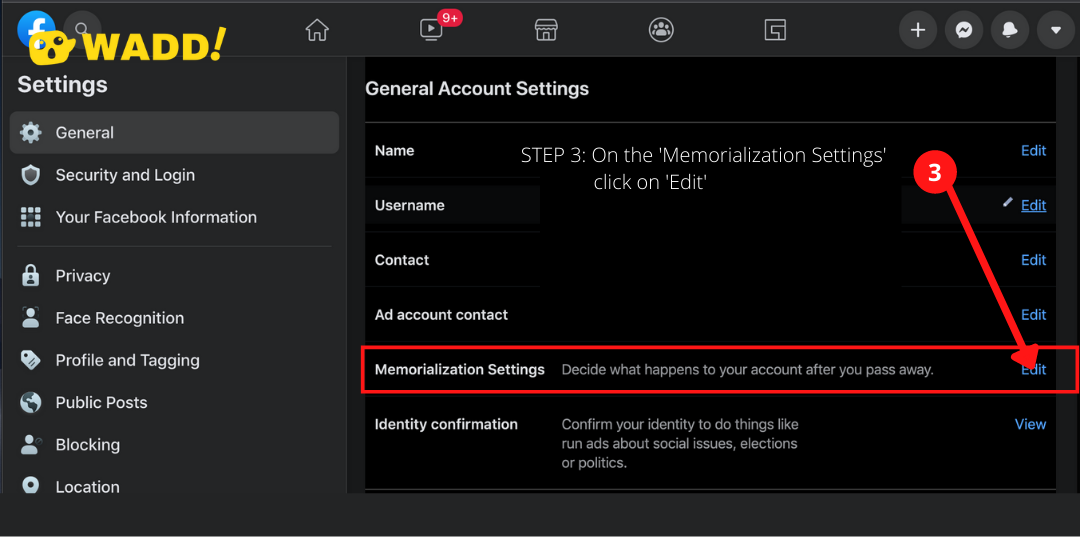Click the Contact row label

402,260
